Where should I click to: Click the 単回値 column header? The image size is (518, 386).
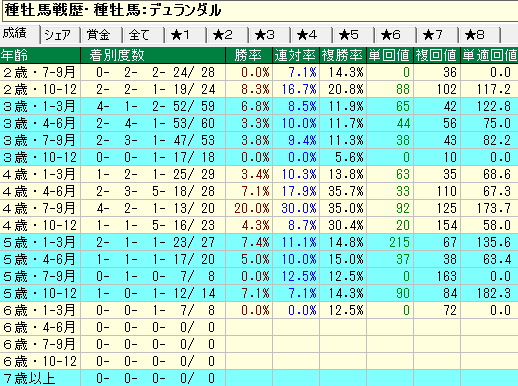390,55
